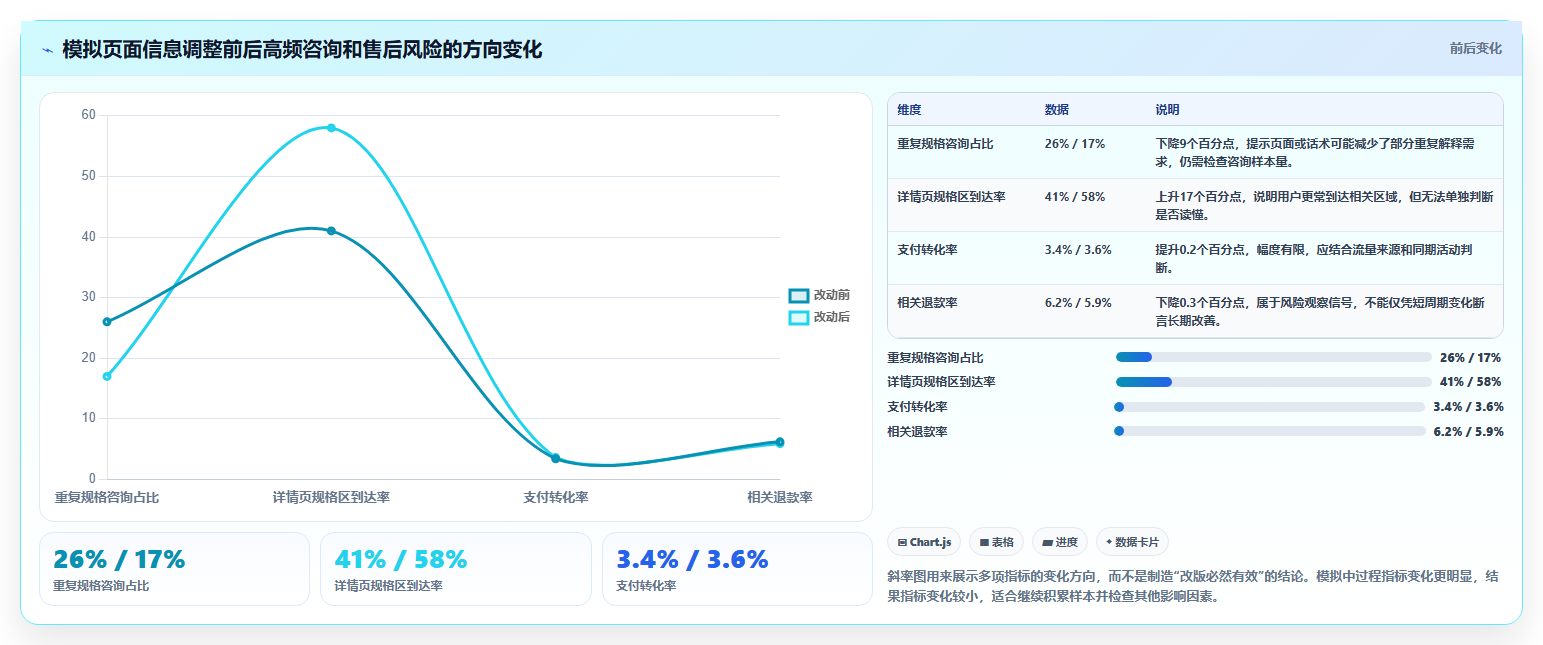Click the description starting 下降0.3个百分点
1543x645 pixels.
point(1320,311)
